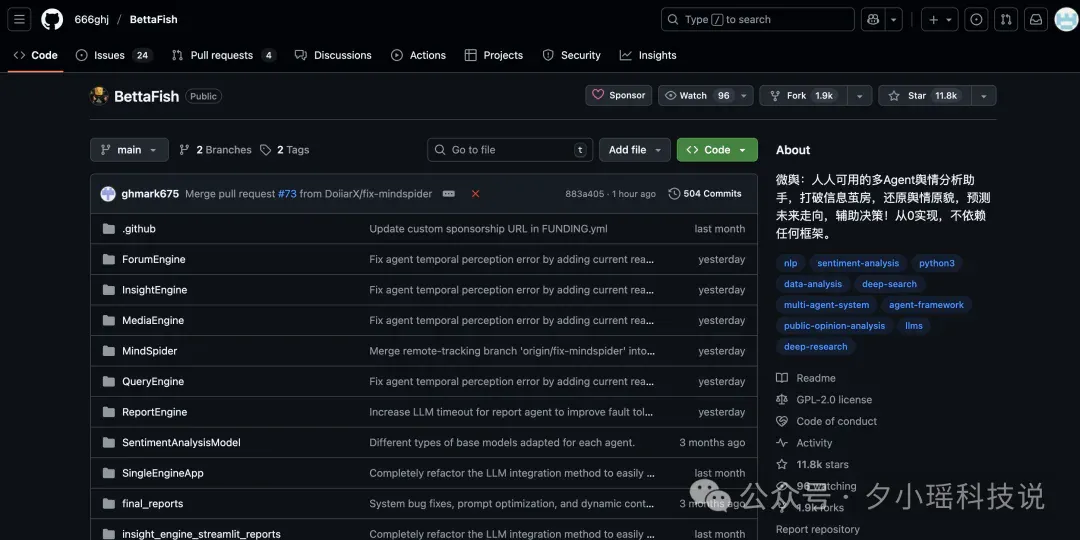
Task: Switch to the Security tab
Action: pos(572,55)
